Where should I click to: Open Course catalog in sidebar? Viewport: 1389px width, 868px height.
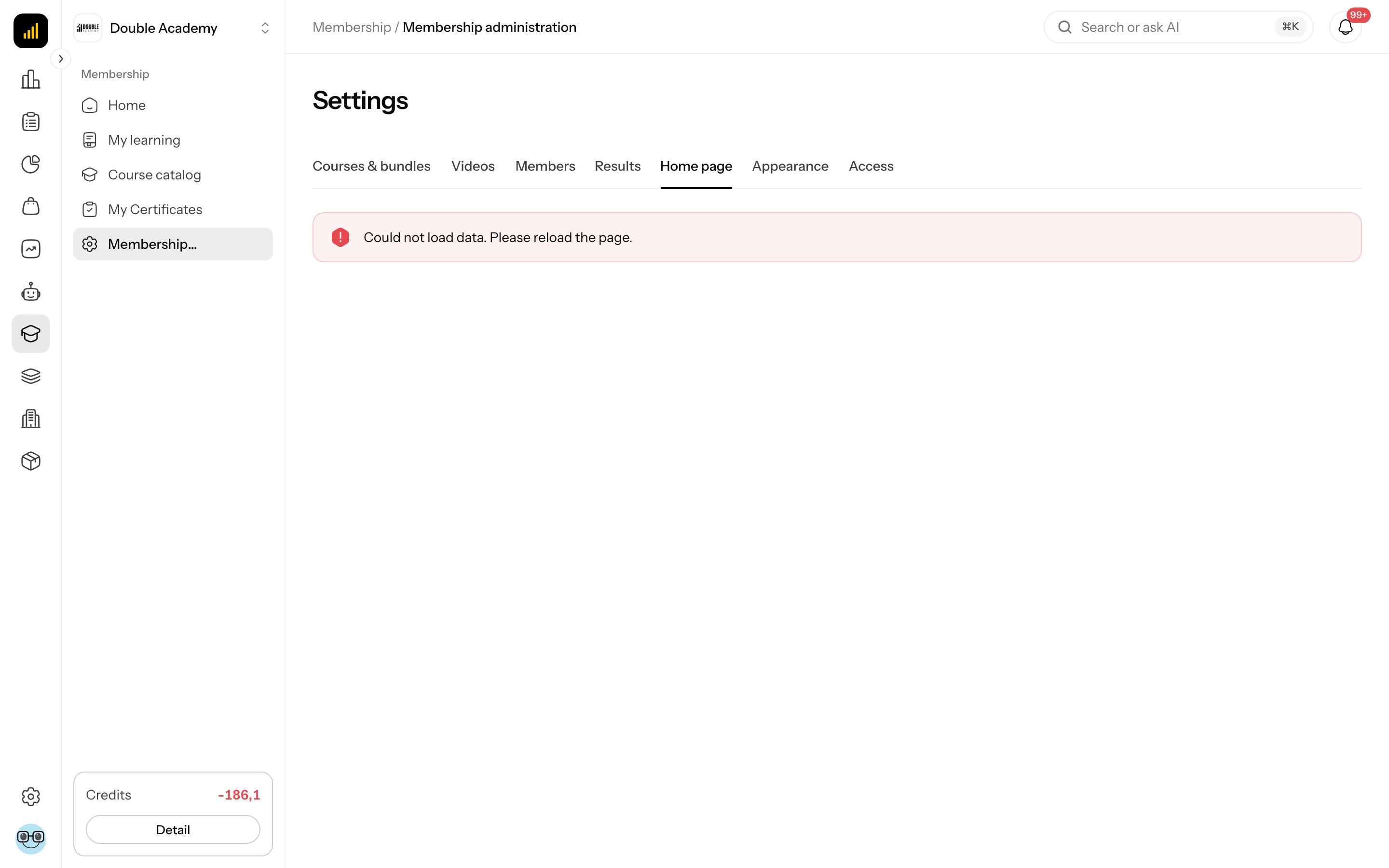(173, 175)
